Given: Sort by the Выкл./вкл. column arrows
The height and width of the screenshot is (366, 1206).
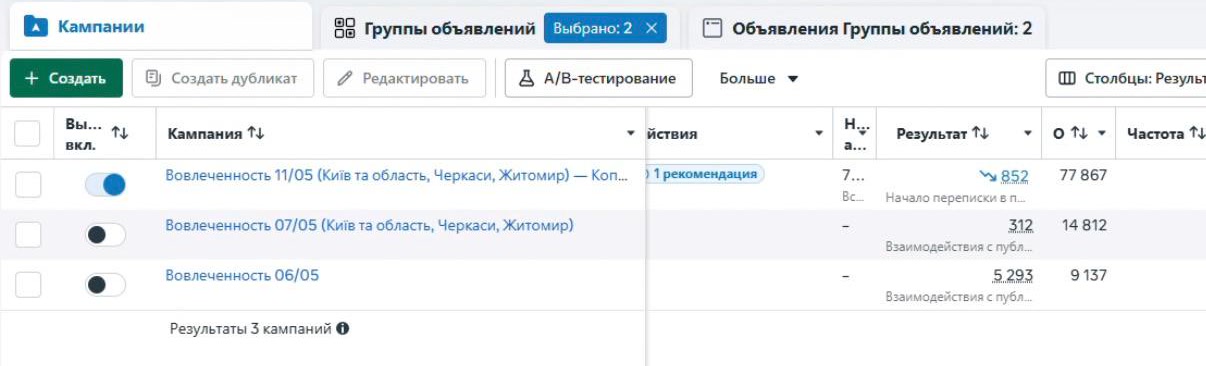Looking at the screenshot, I should (x=119, y=133).
